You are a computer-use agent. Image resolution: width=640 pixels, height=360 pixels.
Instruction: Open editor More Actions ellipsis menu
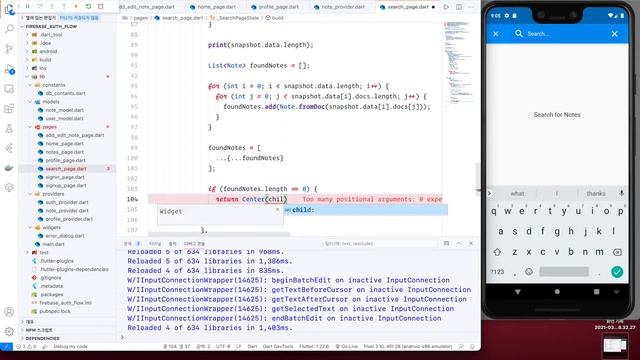pyautogui.click(x=471, y=7)
